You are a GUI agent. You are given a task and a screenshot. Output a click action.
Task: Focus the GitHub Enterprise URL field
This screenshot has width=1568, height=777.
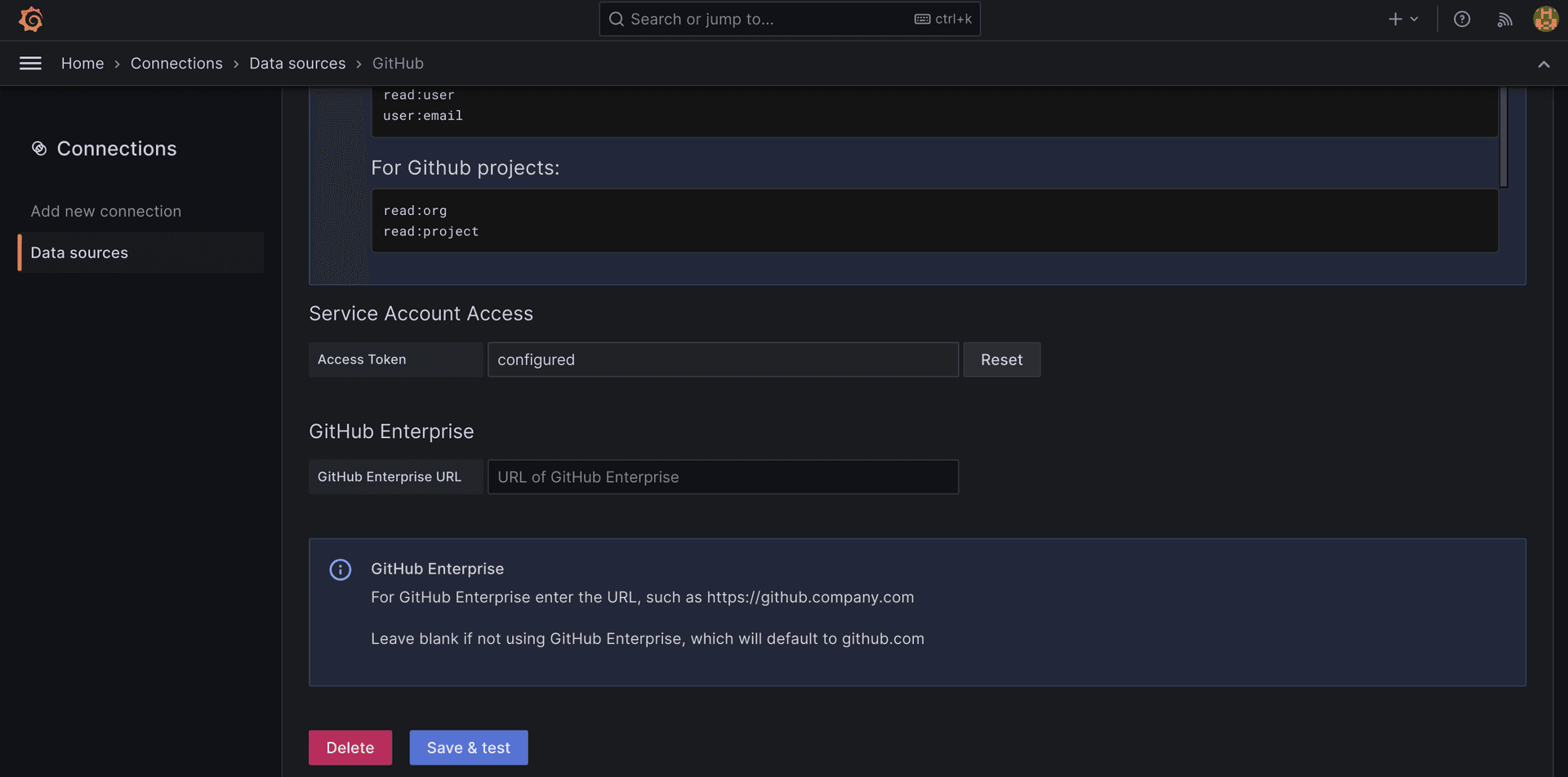[x=723, y=477]
